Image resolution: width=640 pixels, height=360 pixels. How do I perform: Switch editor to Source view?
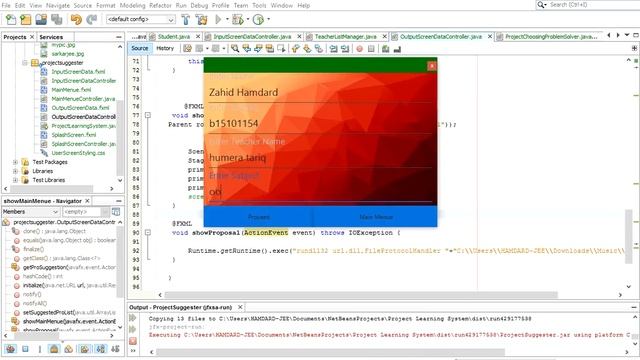[x=140, y=48]
